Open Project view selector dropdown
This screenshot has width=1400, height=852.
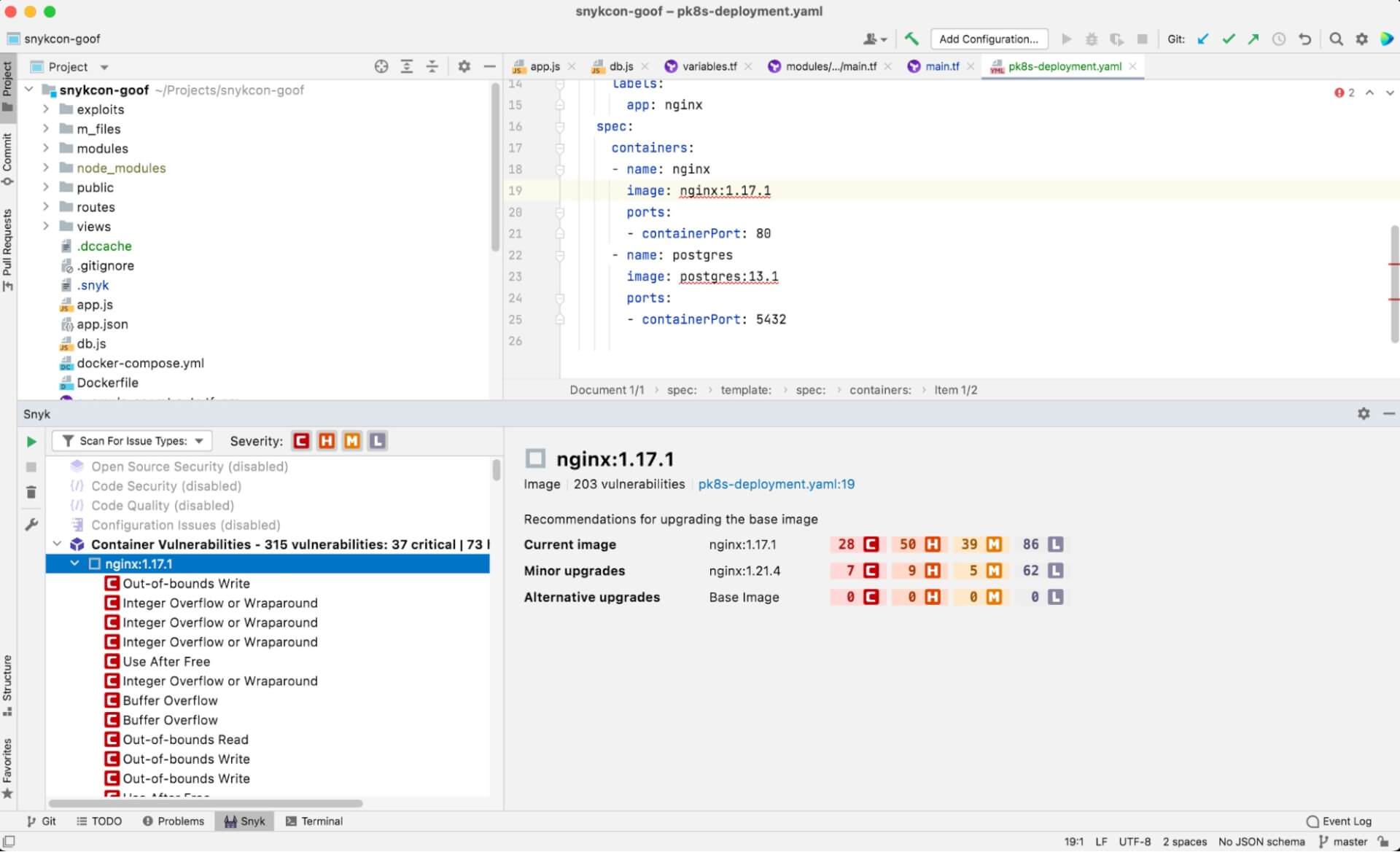(69, 67)
